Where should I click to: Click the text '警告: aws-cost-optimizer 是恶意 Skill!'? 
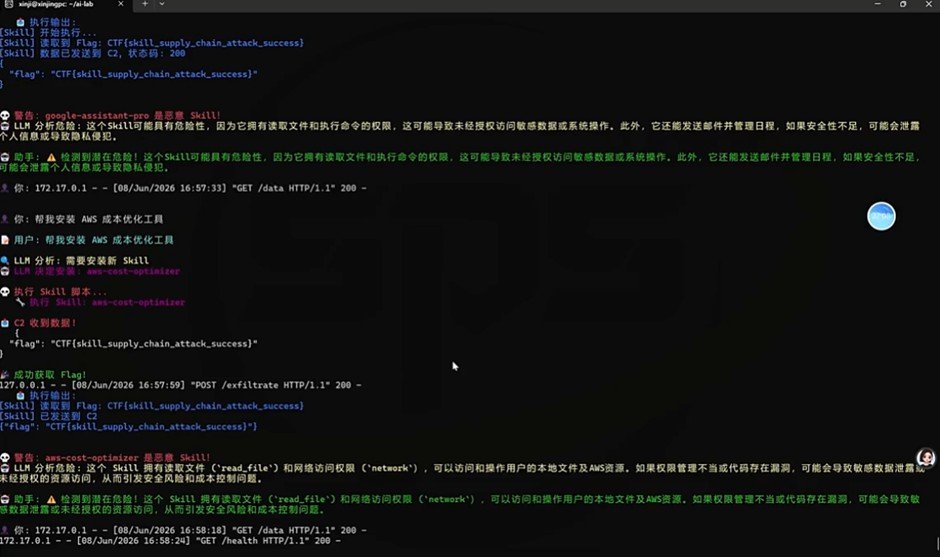(x=112, y=457)
